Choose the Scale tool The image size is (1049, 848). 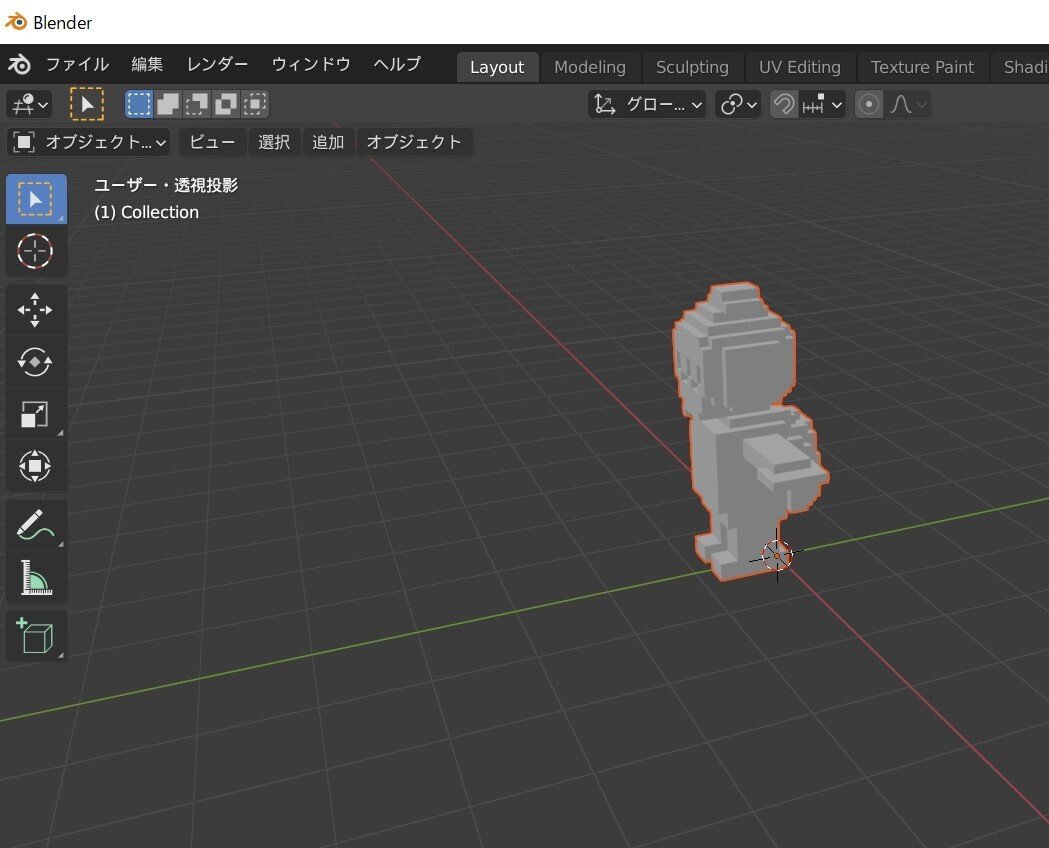[36, 414]
